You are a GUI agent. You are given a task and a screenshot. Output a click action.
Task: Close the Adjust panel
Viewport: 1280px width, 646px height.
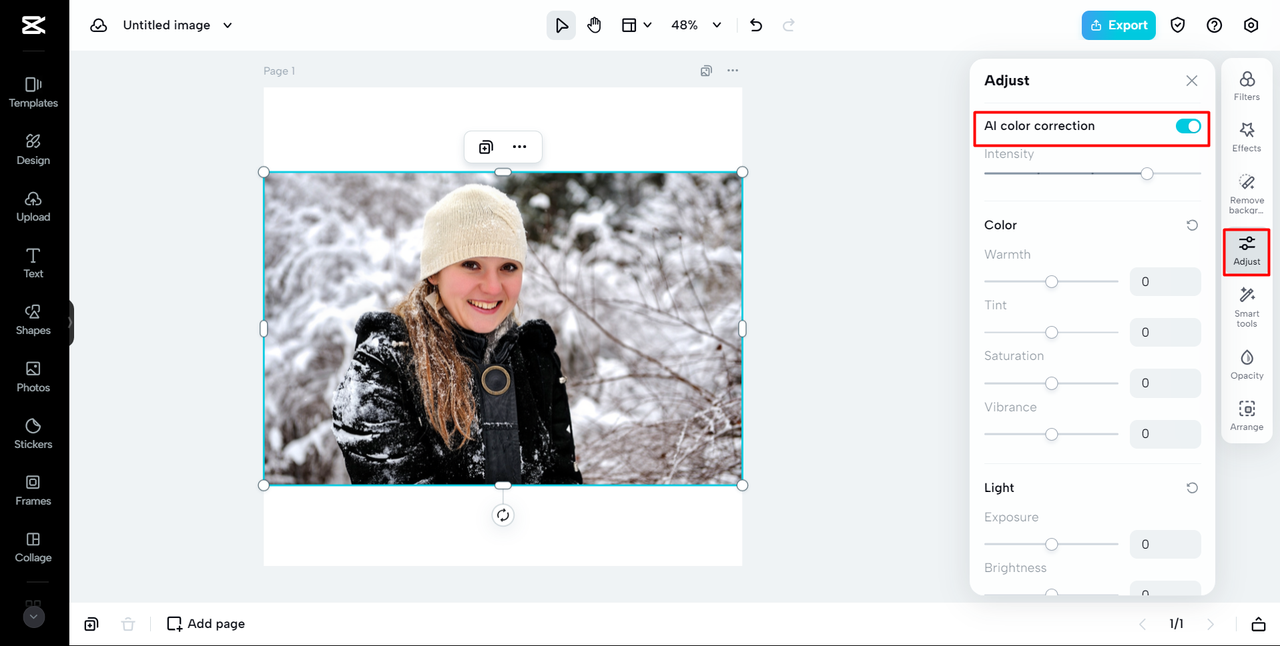pos(1192,81)
